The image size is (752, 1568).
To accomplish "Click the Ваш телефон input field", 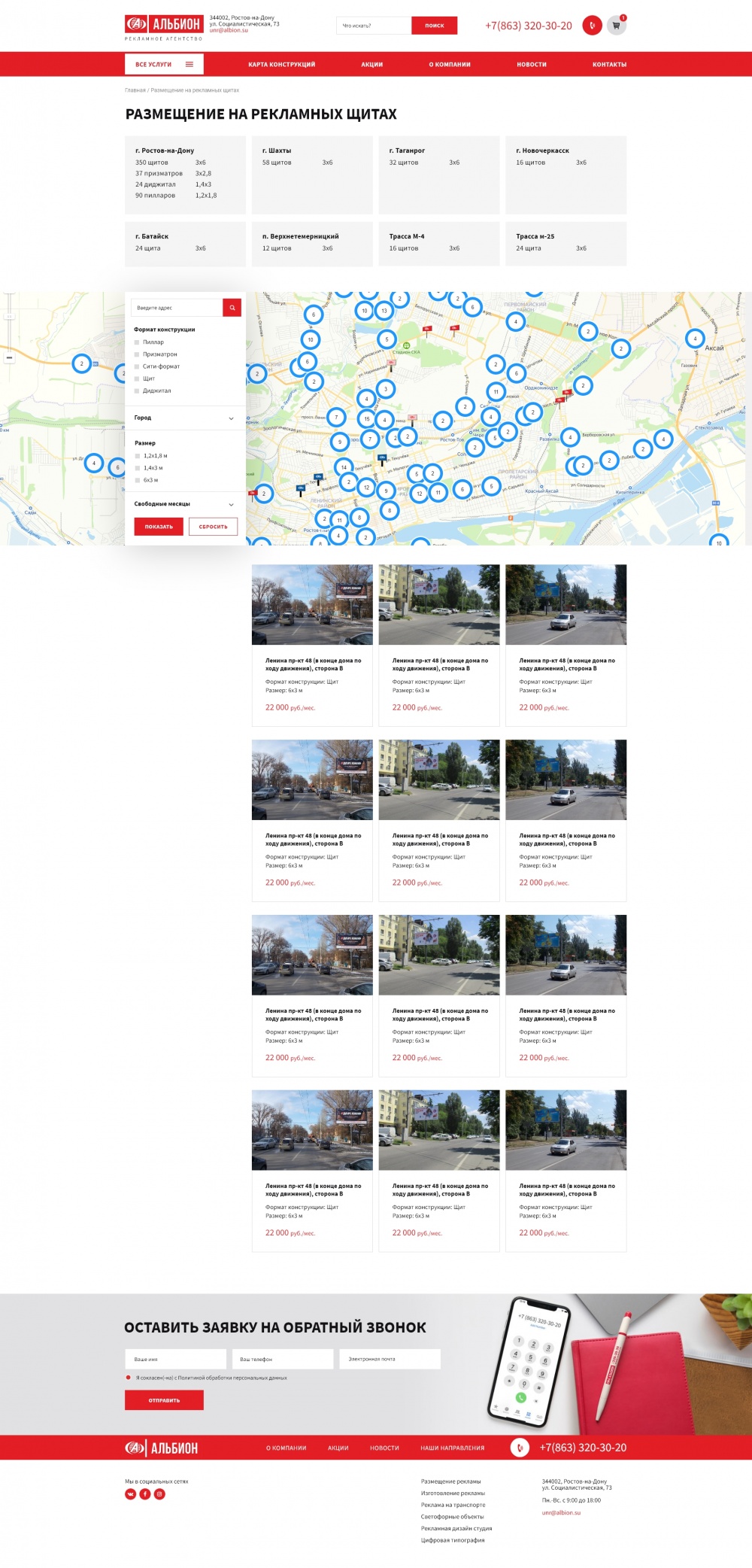I will 282,1359.
